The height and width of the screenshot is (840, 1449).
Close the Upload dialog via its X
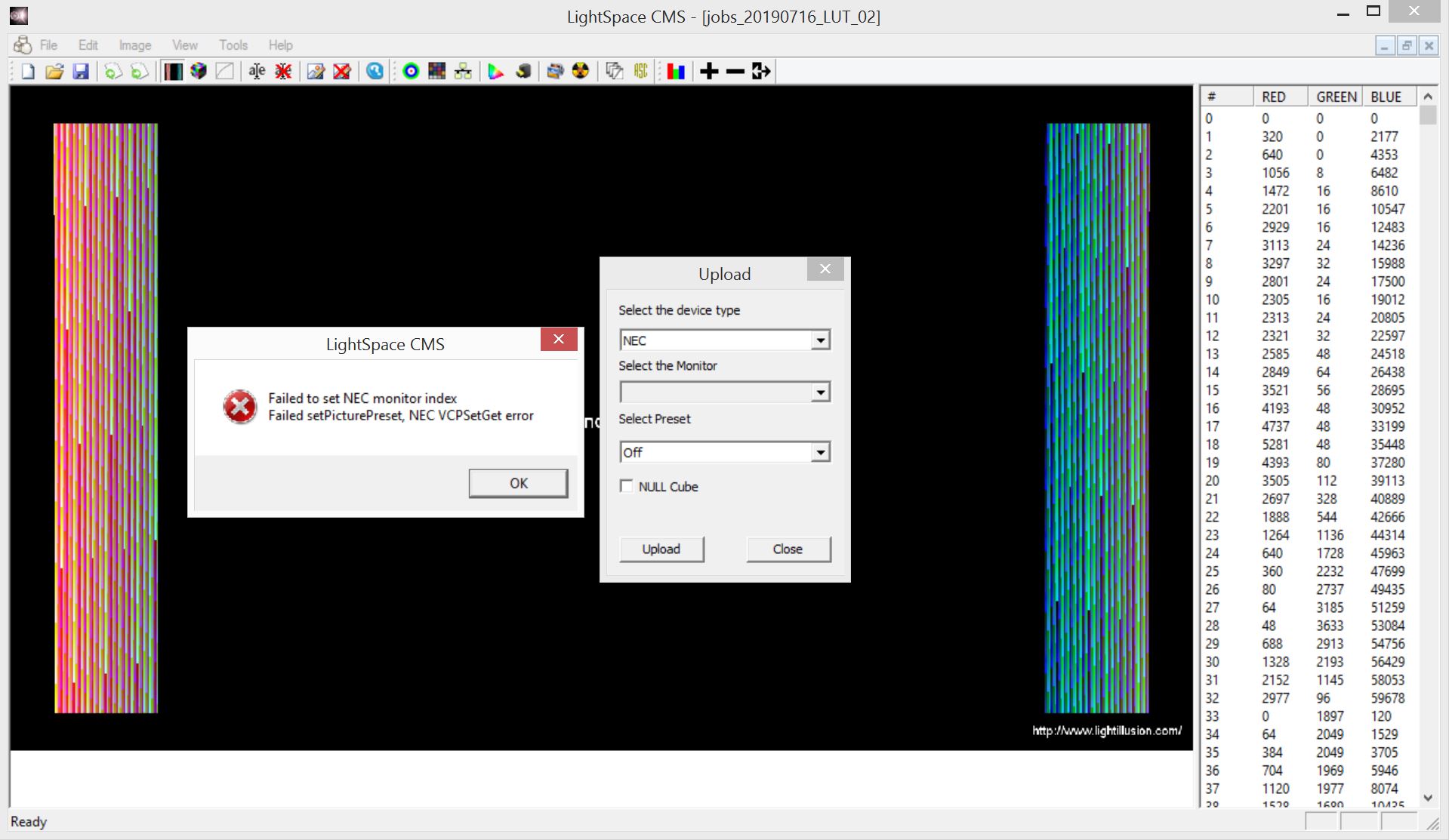[825, 269]
